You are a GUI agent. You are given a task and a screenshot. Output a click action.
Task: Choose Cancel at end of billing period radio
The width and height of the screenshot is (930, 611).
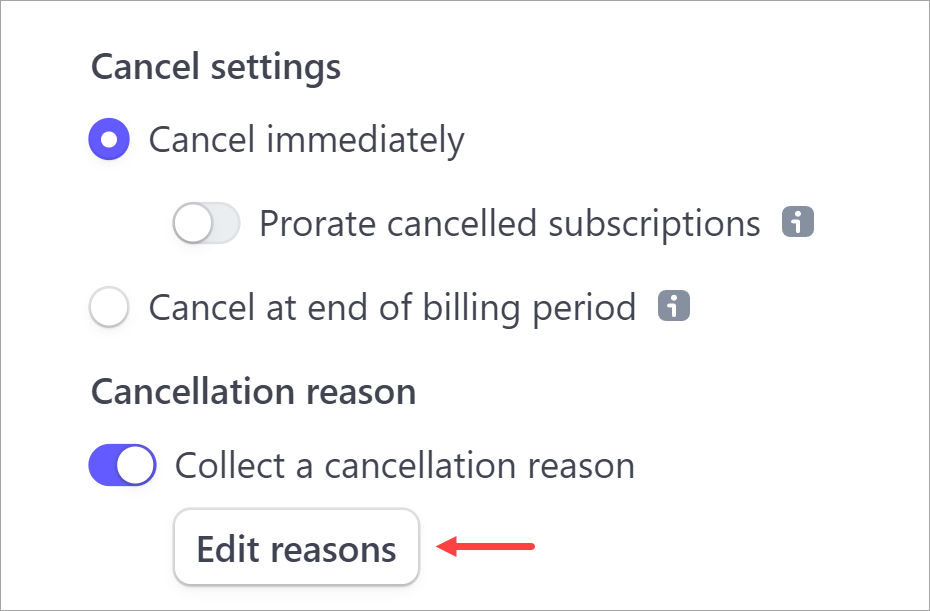click(109, 307)
